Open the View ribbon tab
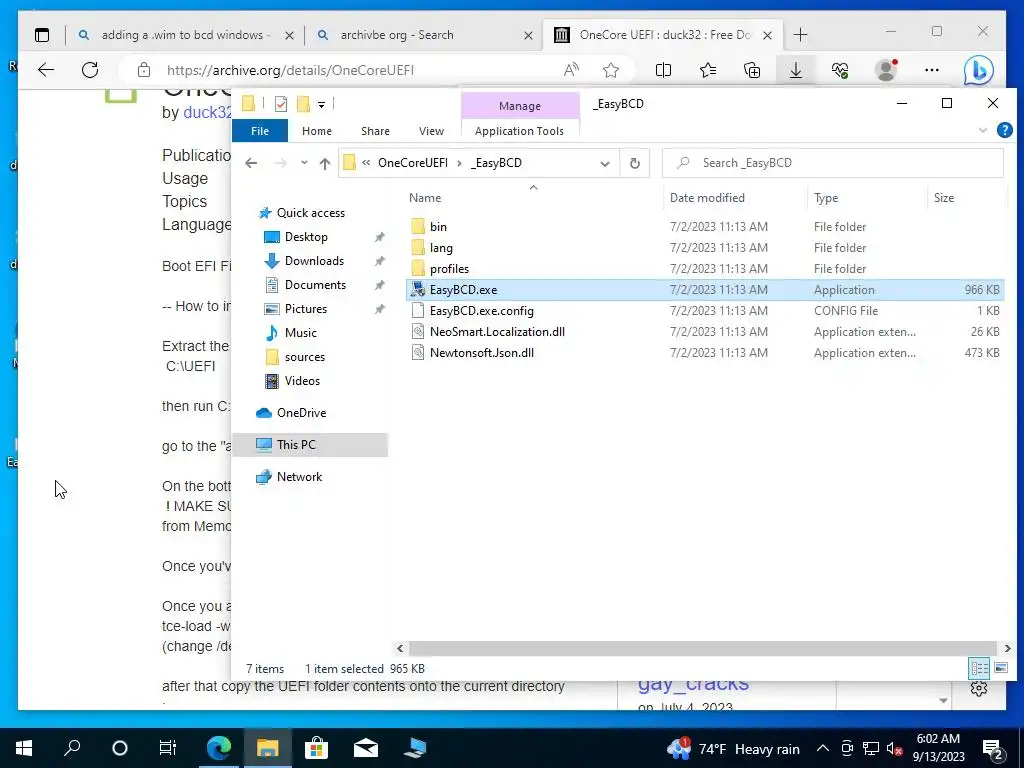Viewport: 1024px width, 768px height. click(x=431, y=131)
